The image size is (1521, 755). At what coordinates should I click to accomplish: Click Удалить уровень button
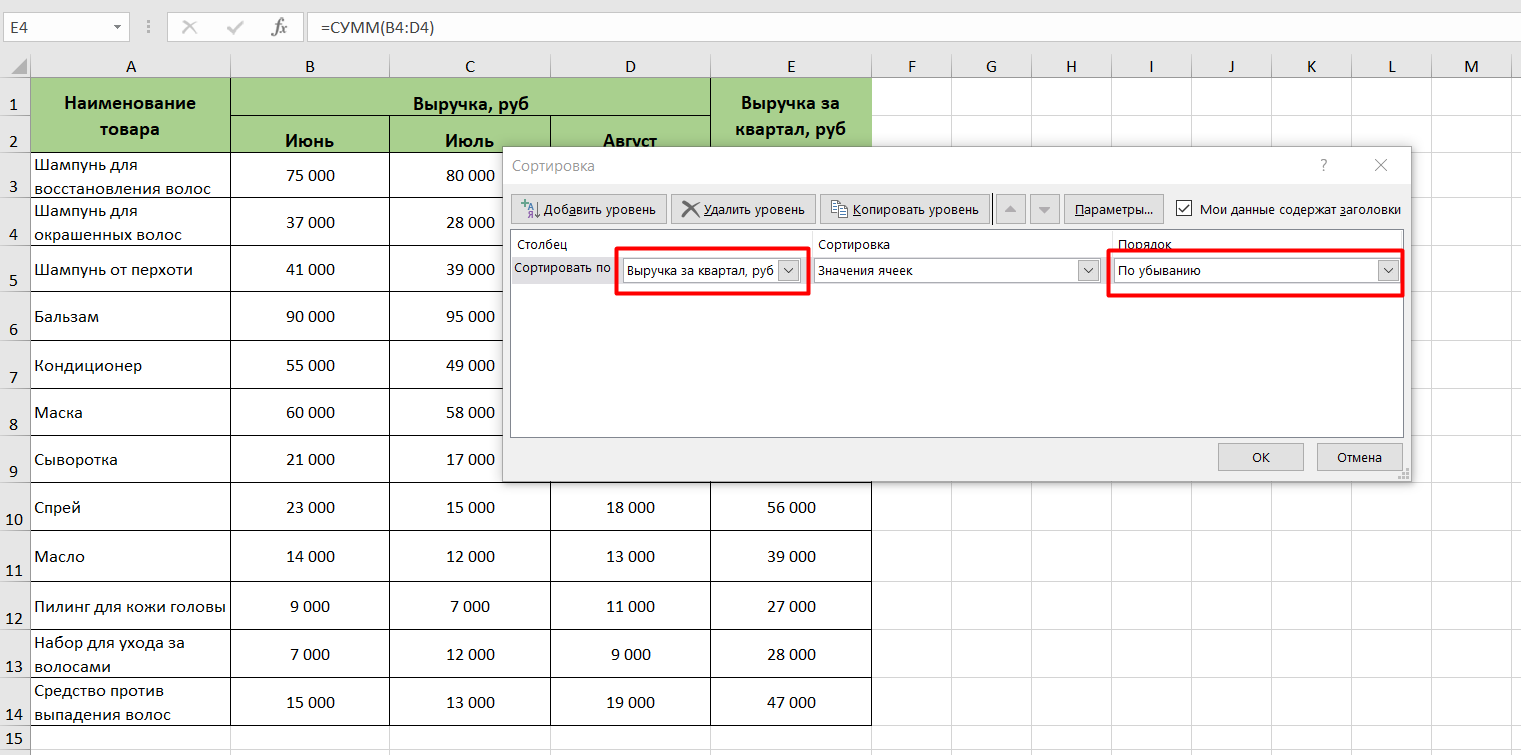[x=744, y=209]
